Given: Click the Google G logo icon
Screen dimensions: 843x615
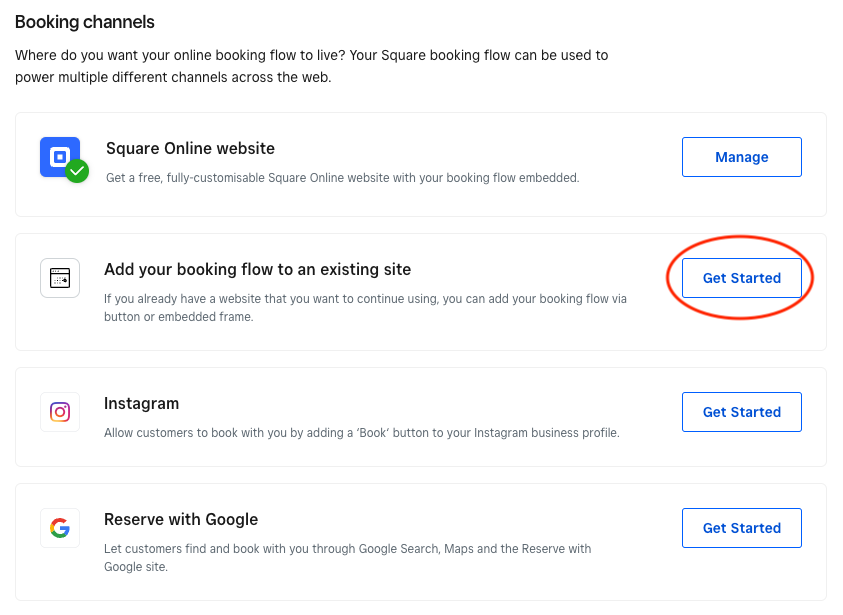Looking at the screenshot, I should tap(60, 528).
